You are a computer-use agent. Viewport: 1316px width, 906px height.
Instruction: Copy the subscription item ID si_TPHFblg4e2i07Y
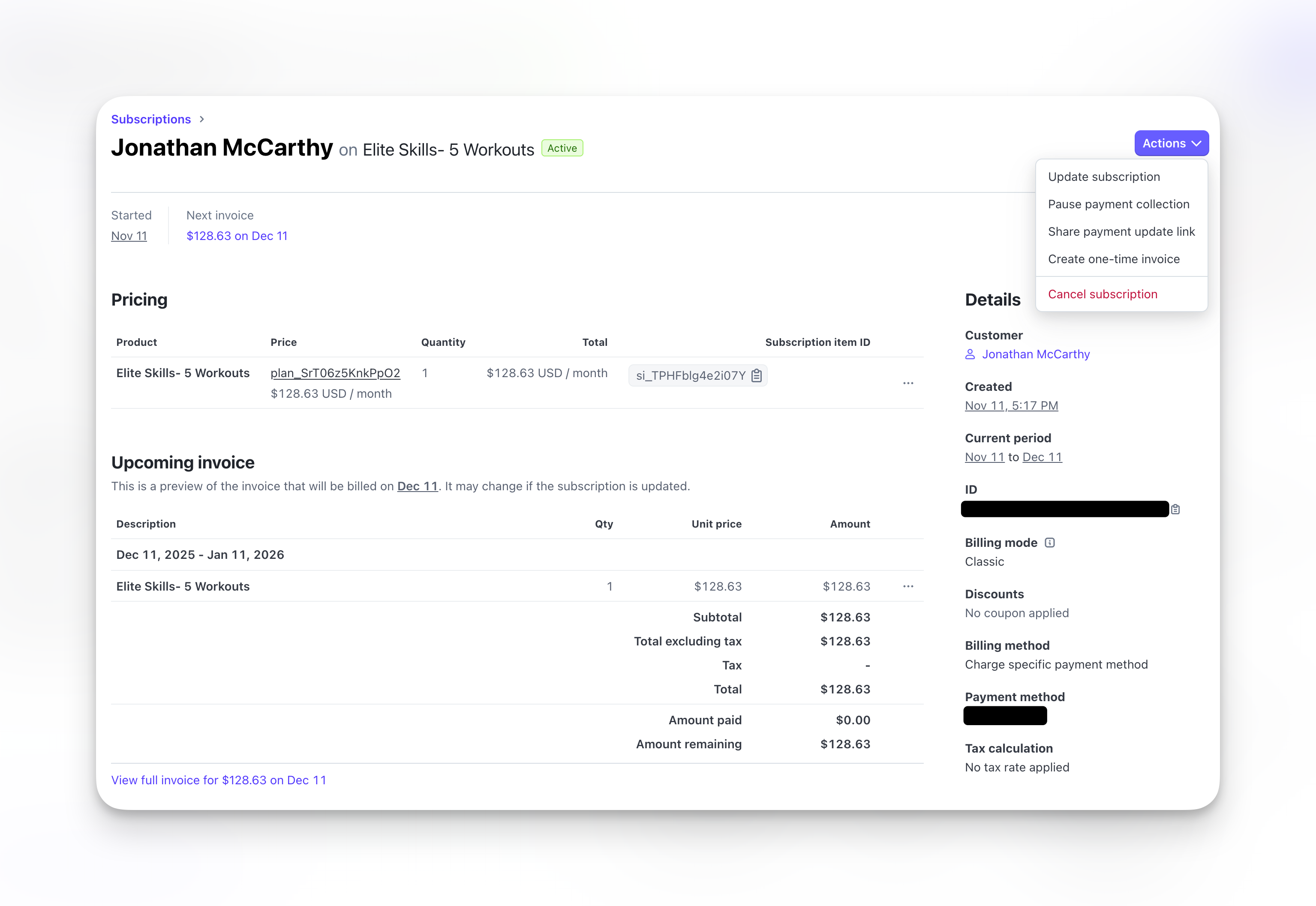click(x=757, y=375)
